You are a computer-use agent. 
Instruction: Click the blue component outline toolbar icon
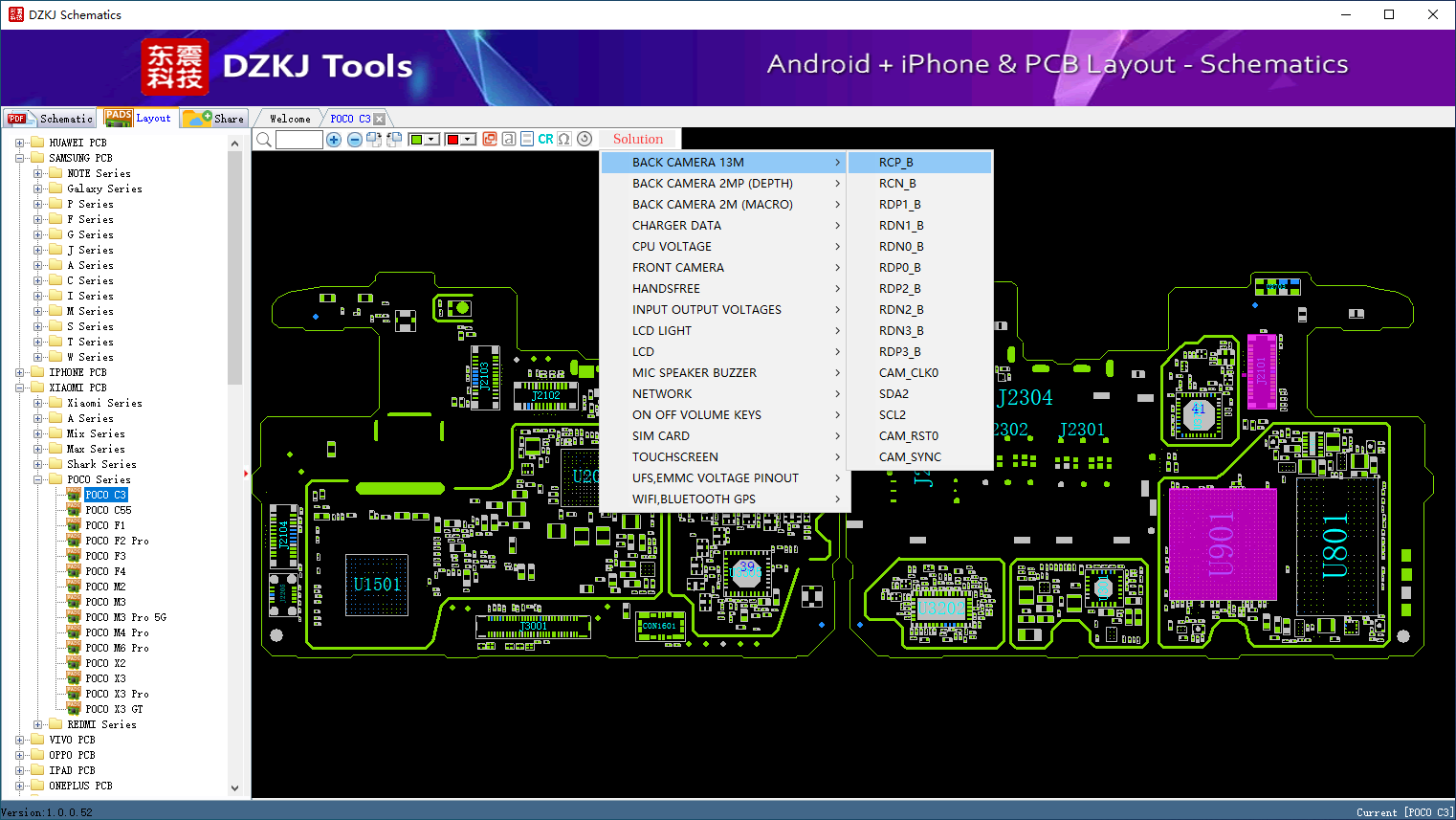coord(527,139)
